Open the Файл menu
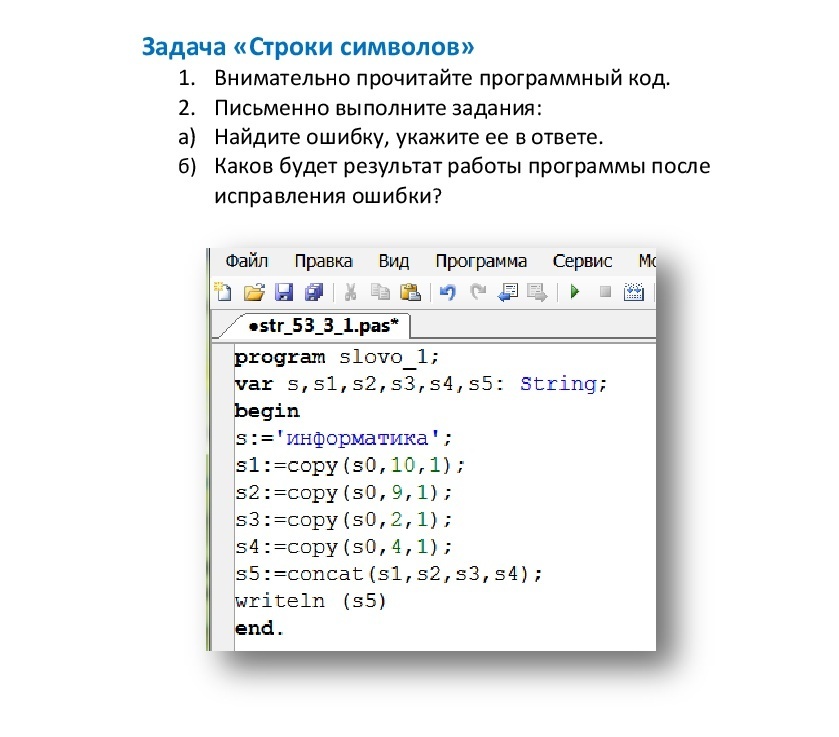Image resolution: width=839 pixels, height=737 pixels. 247,261
